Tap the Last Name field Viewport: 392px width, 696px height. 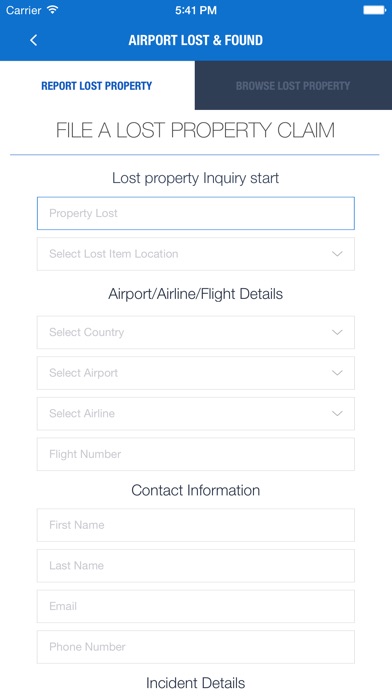[x=196, y=566]
